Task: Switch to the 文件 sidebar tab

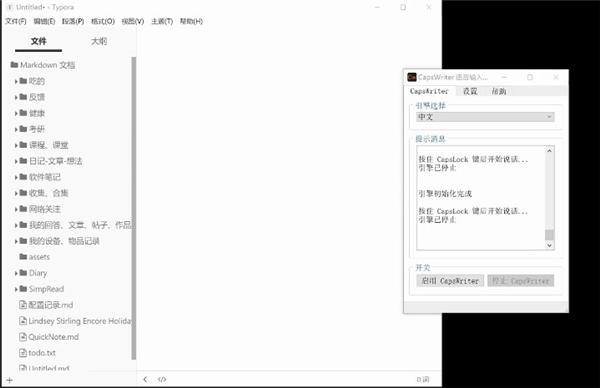Action: click(x=39, y=41)
